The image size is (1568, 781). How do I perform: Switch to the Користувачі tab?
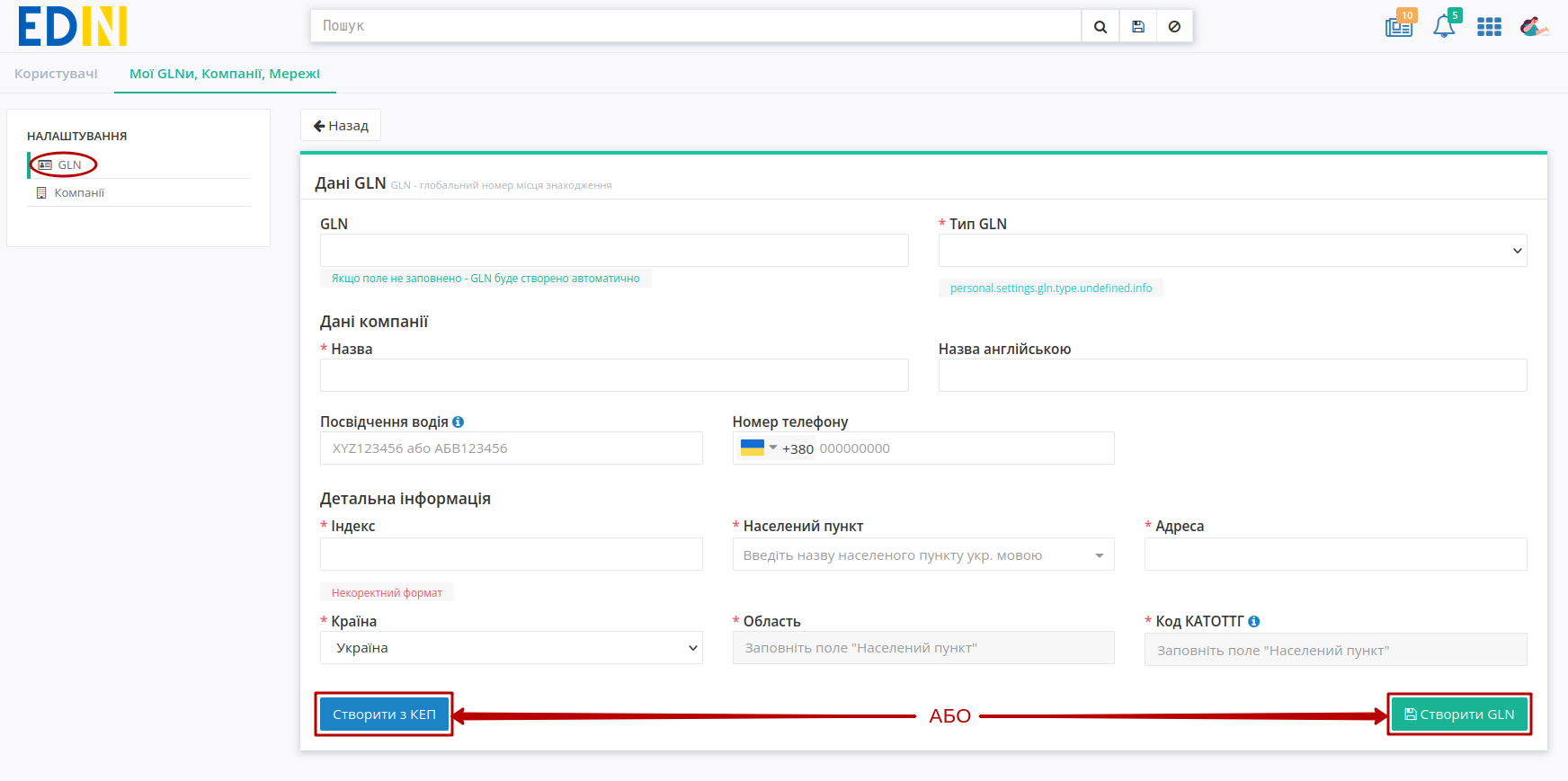pos(56,74)
